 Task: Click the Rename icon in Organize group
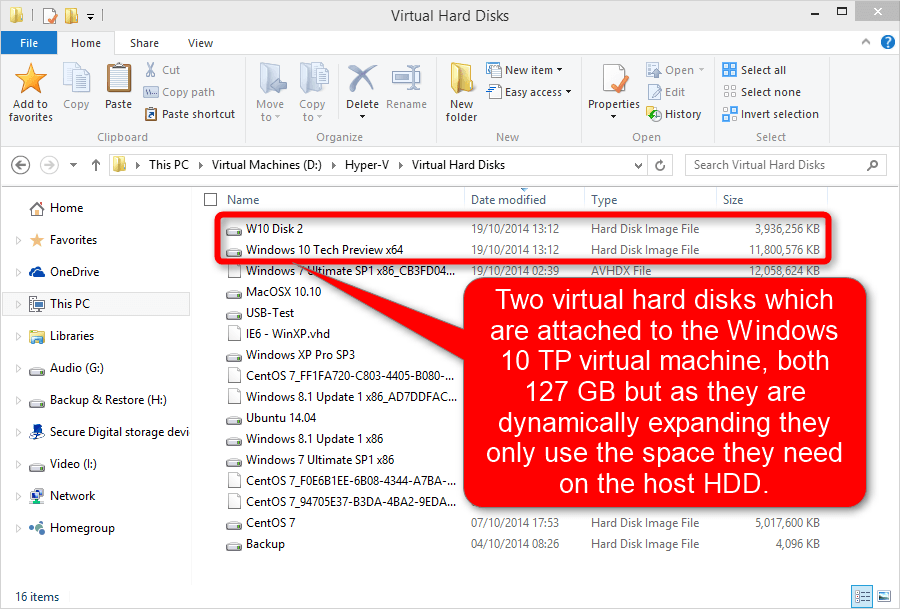click(x=406, y=78)
